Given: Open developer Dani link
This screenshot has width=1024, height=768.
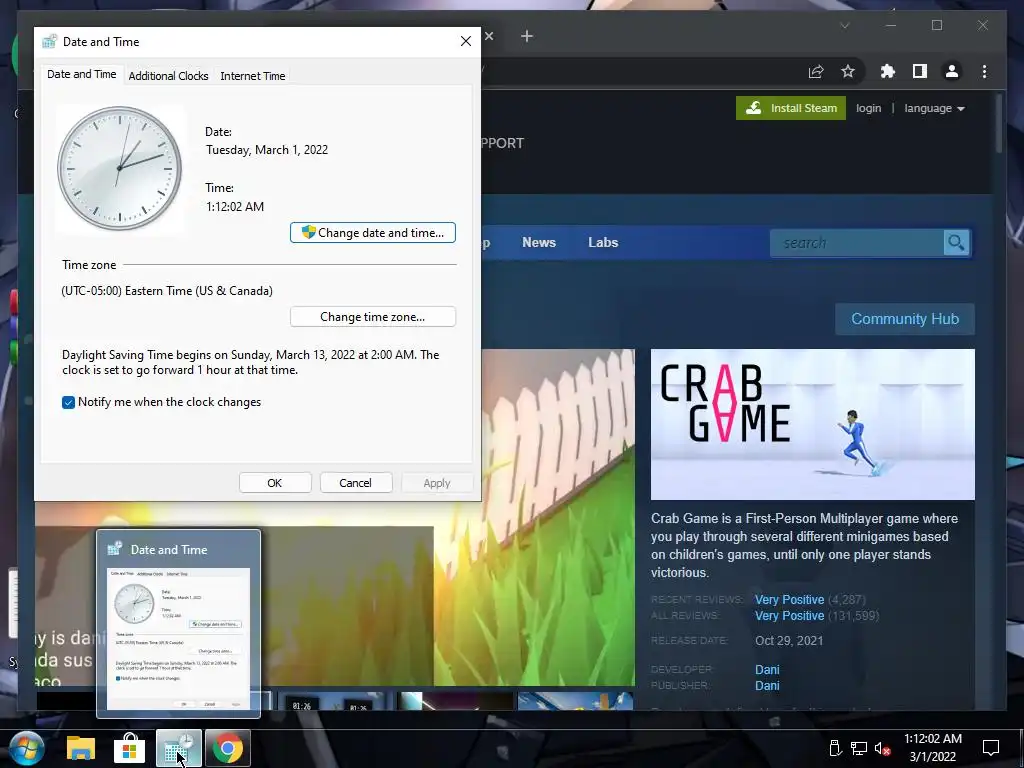Looking at the screenshot, I should point(767,669).
